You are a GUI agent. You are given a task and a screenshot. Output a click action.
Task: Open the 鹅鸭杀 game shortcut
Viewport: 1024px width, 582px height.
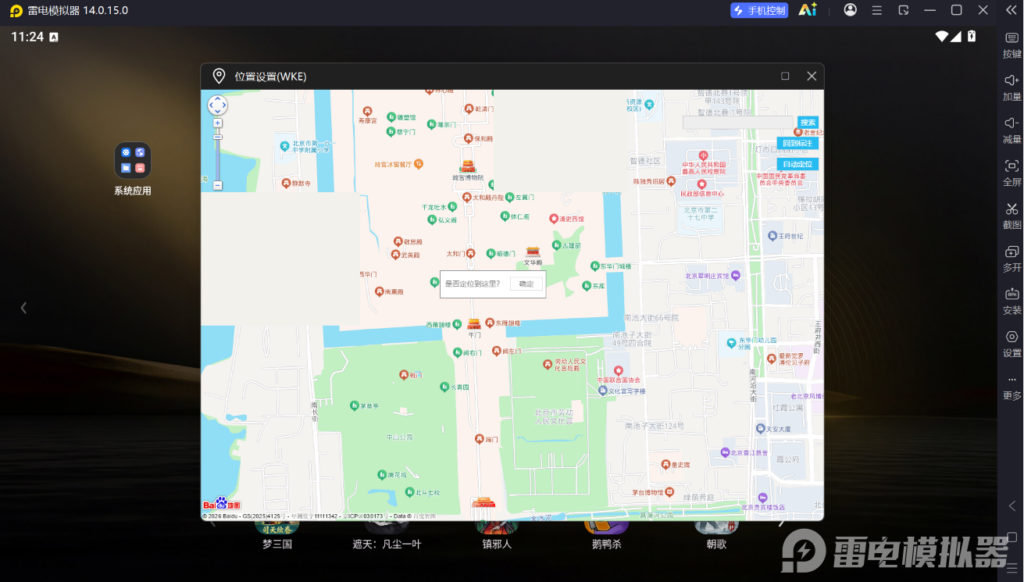(x=606, y=534)
